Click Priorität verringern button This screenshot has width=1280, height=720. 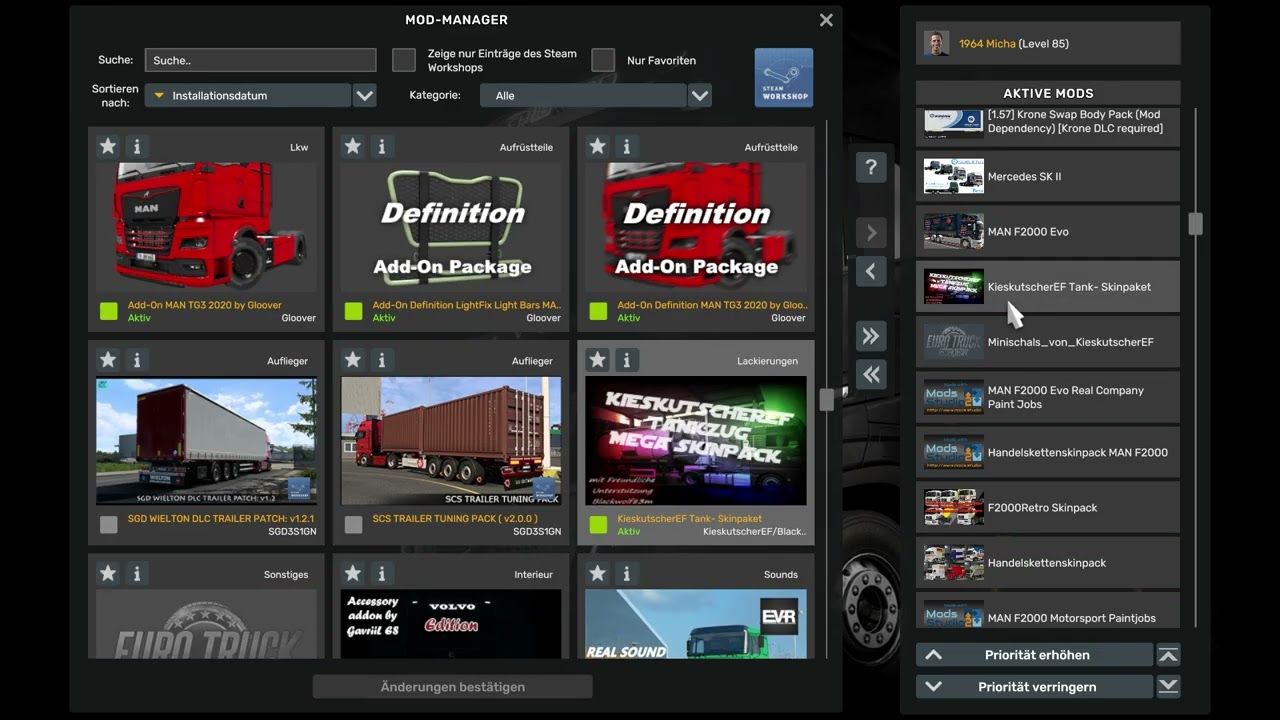1035,687
